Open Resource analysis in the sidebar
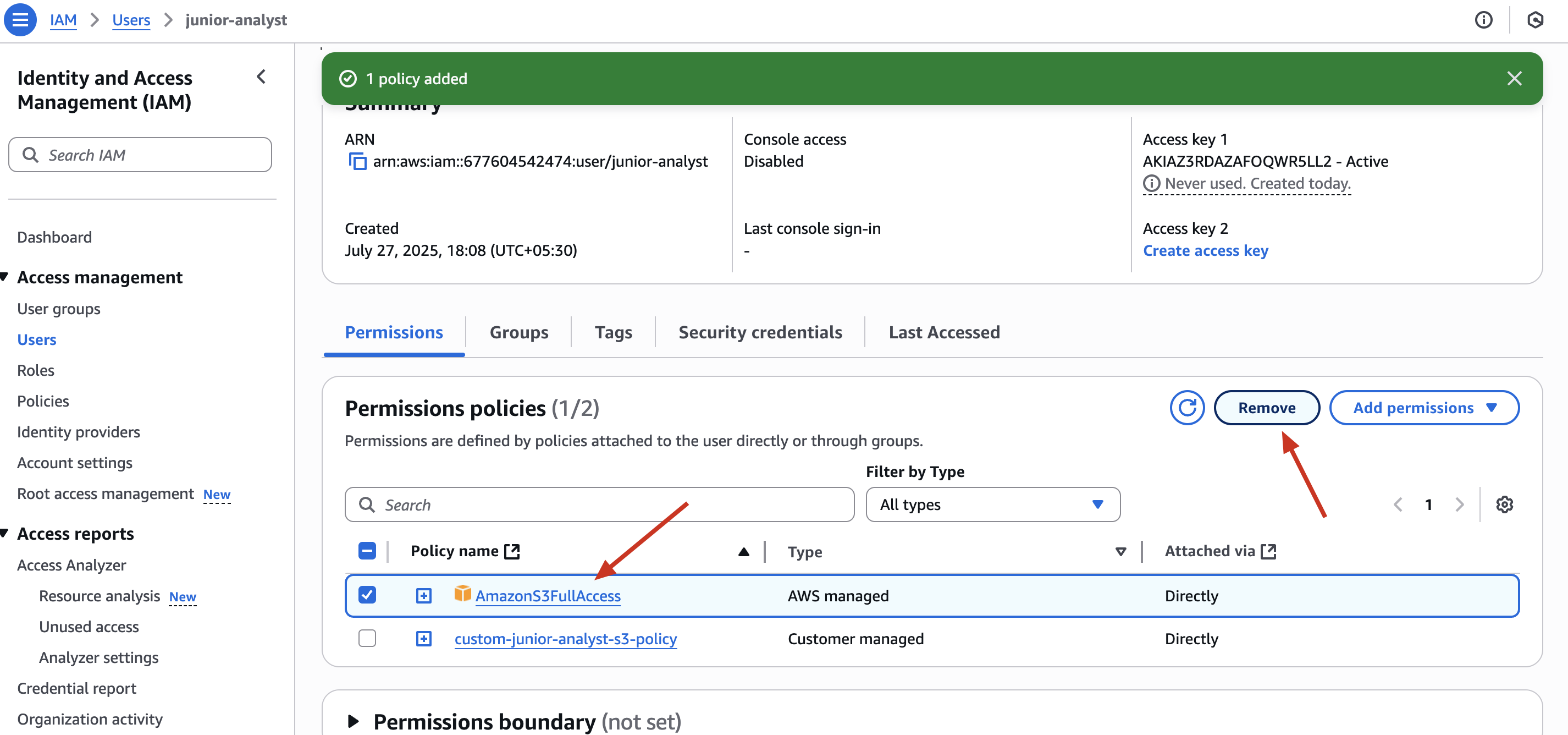This screenshot has width=1568, height=735. tap(99, 596)
